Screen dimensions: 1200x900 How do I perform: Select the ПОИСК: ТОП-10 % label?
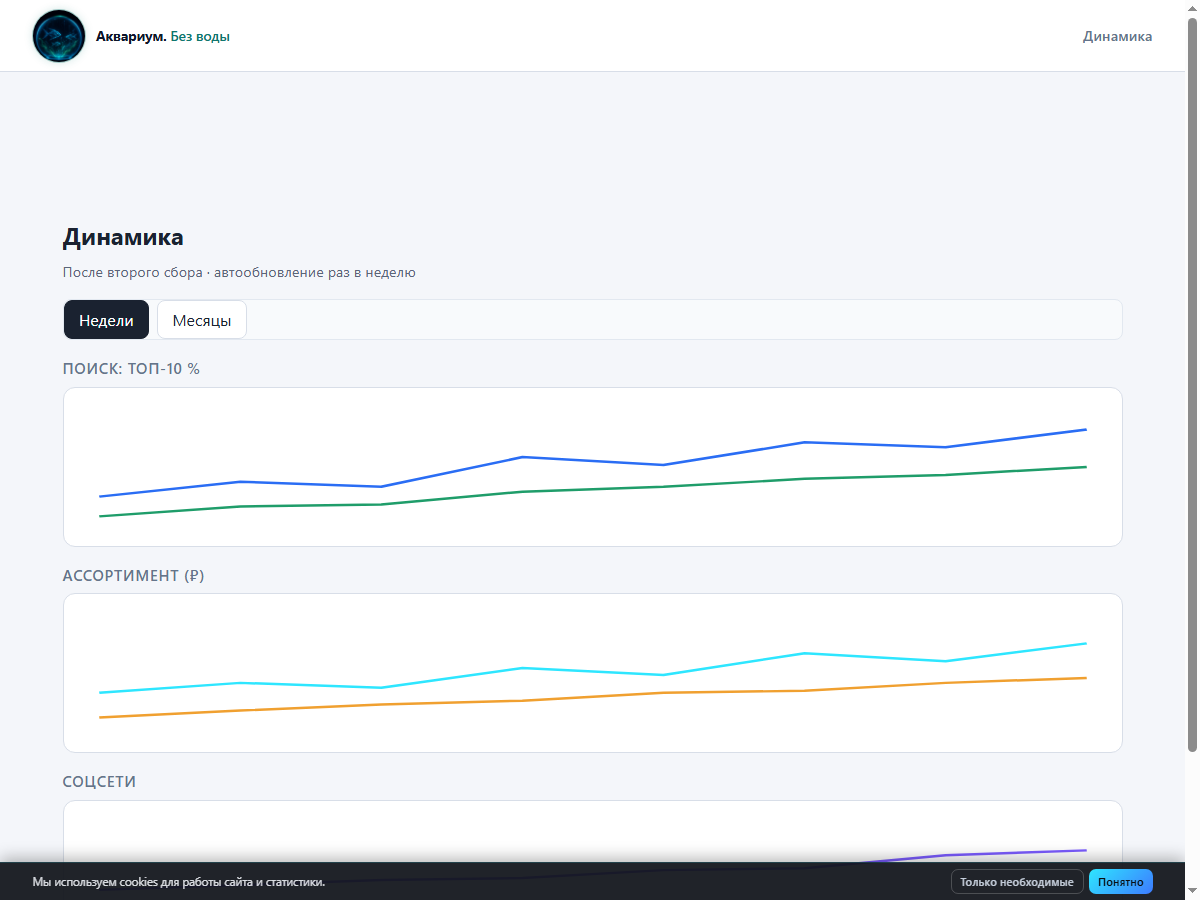(x=131, y=369)
